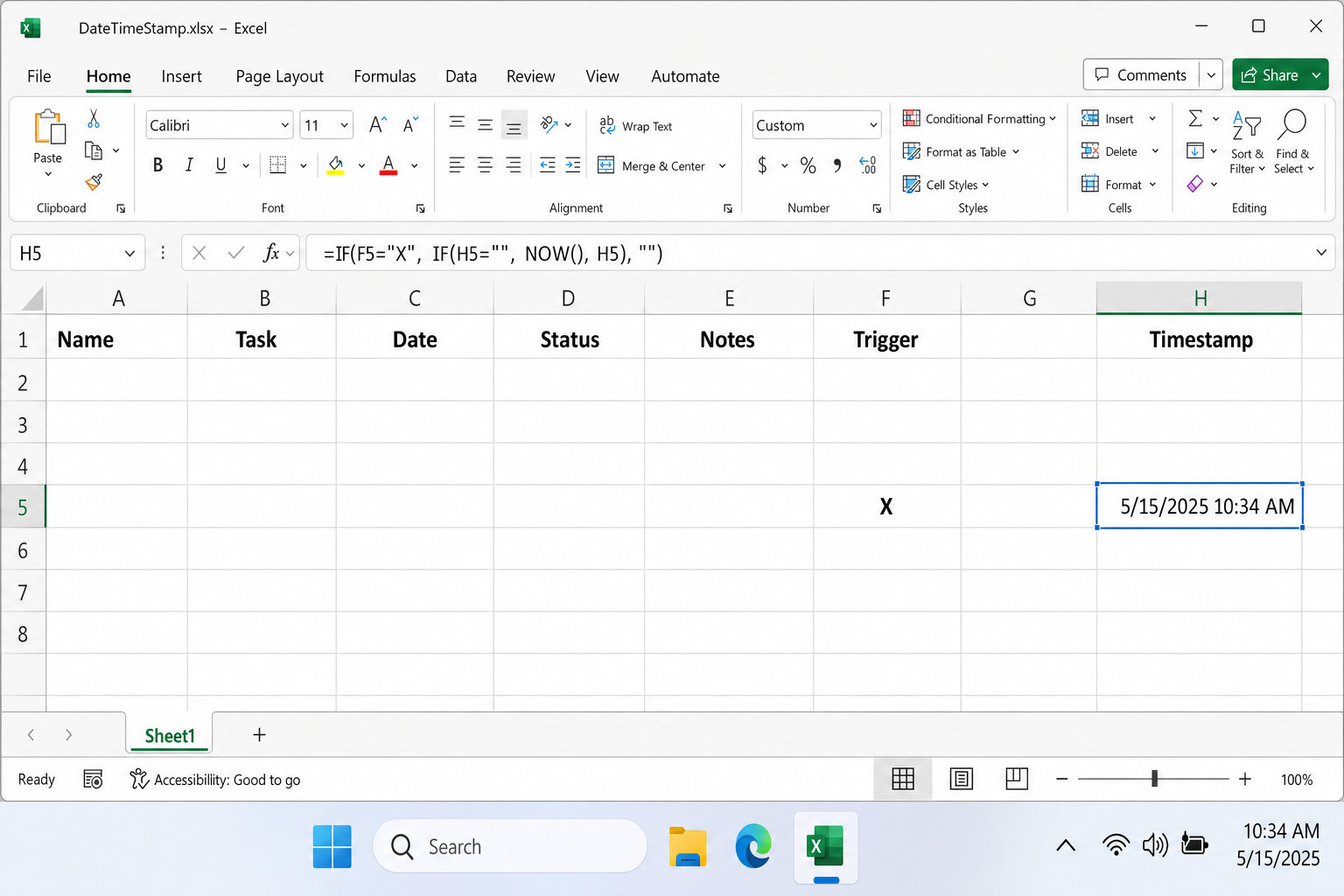Viewport: 1344px width, 896px height.
Task: Open the File menu
Action: click(38, 76)
